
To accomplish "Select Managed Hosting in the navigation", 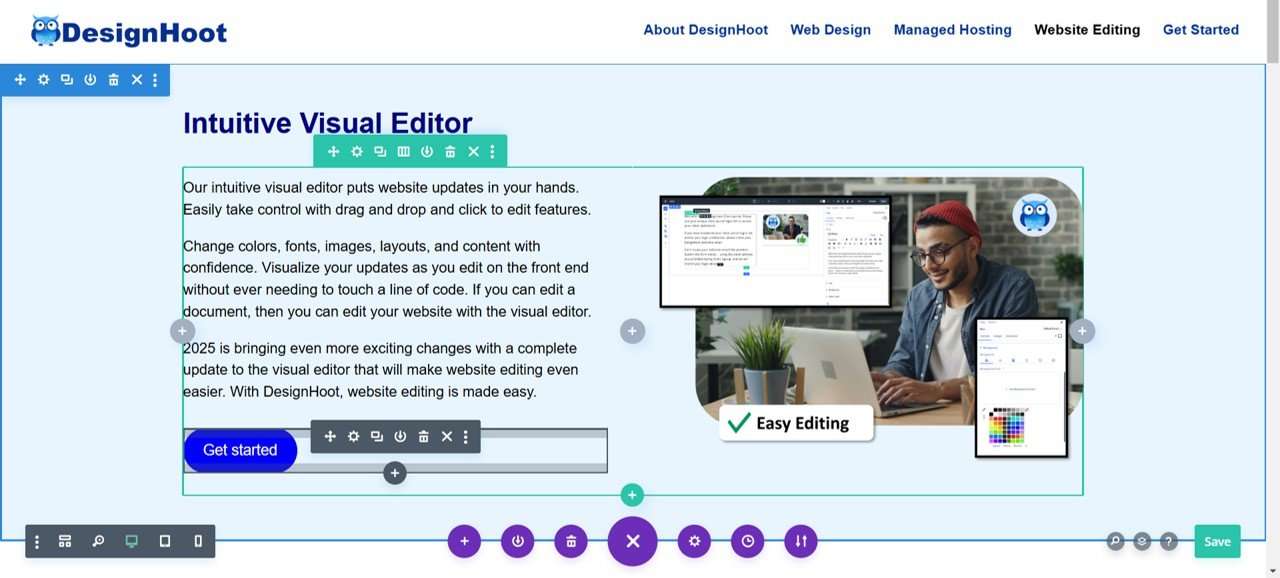I will coord(952,29).
